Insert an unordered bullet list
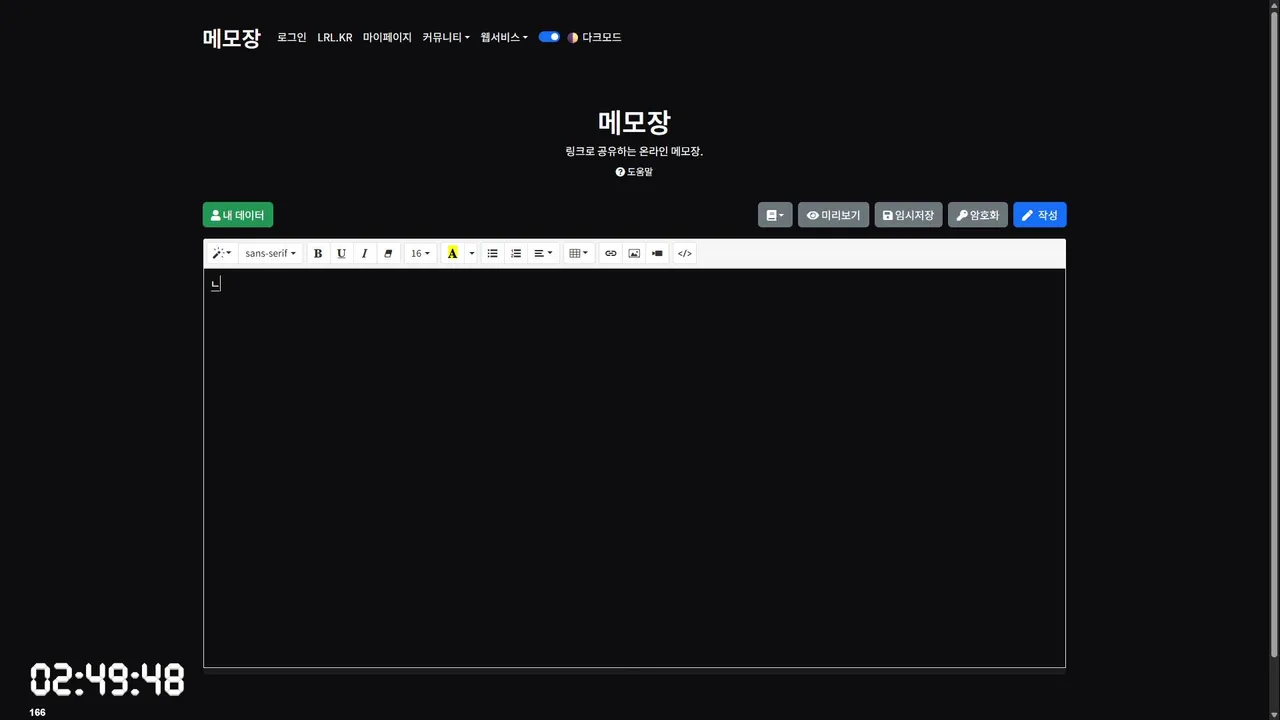The width and height of the screenshot is (1280, 720). coord(492,254)
